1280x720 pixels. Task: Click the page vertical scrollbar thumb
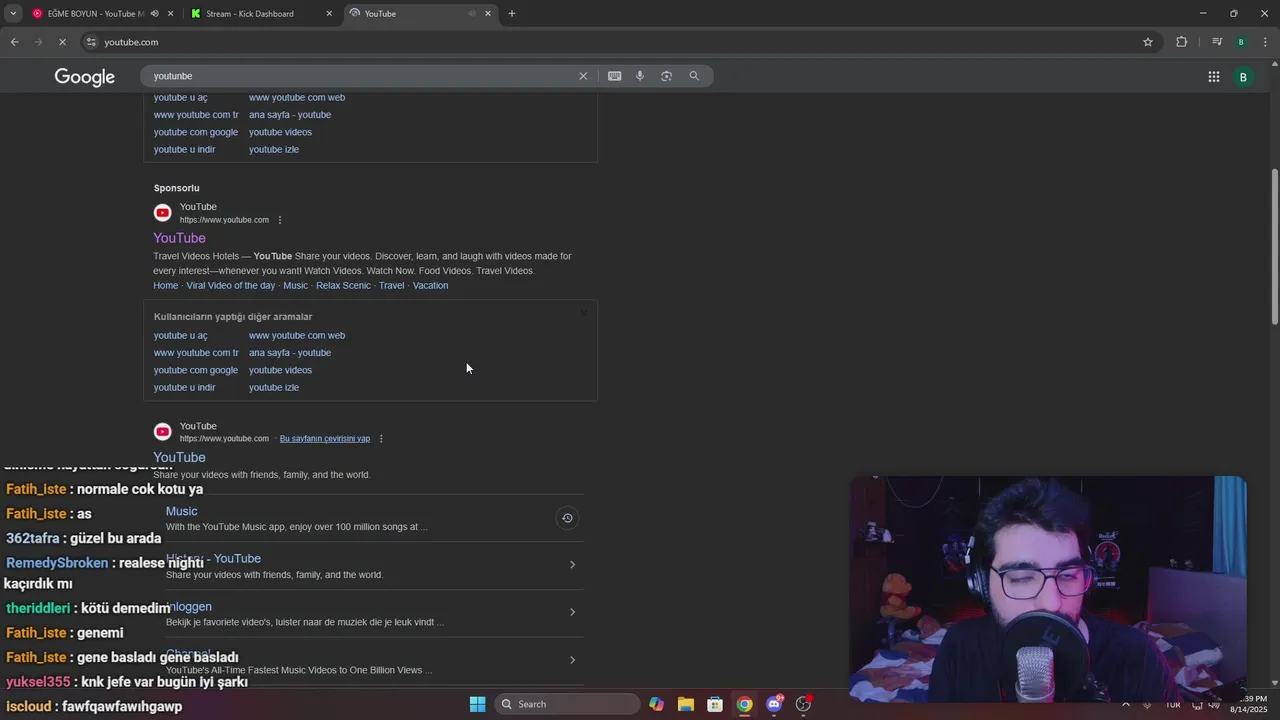coord(1274,246)
